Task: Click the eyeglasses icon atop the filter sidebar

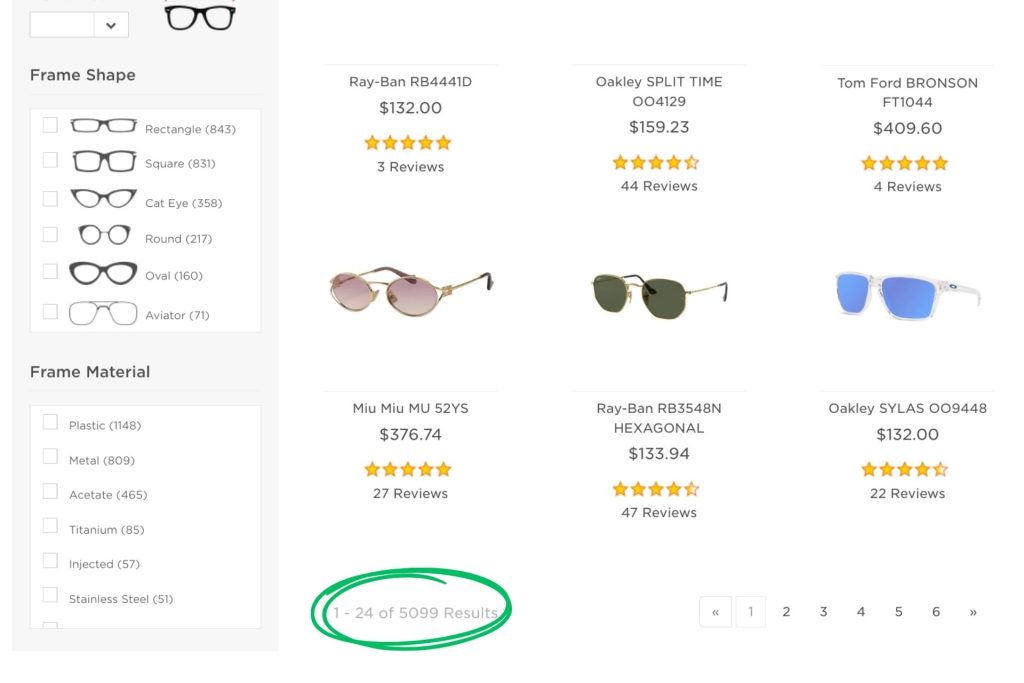Action: tap(199, 15)
